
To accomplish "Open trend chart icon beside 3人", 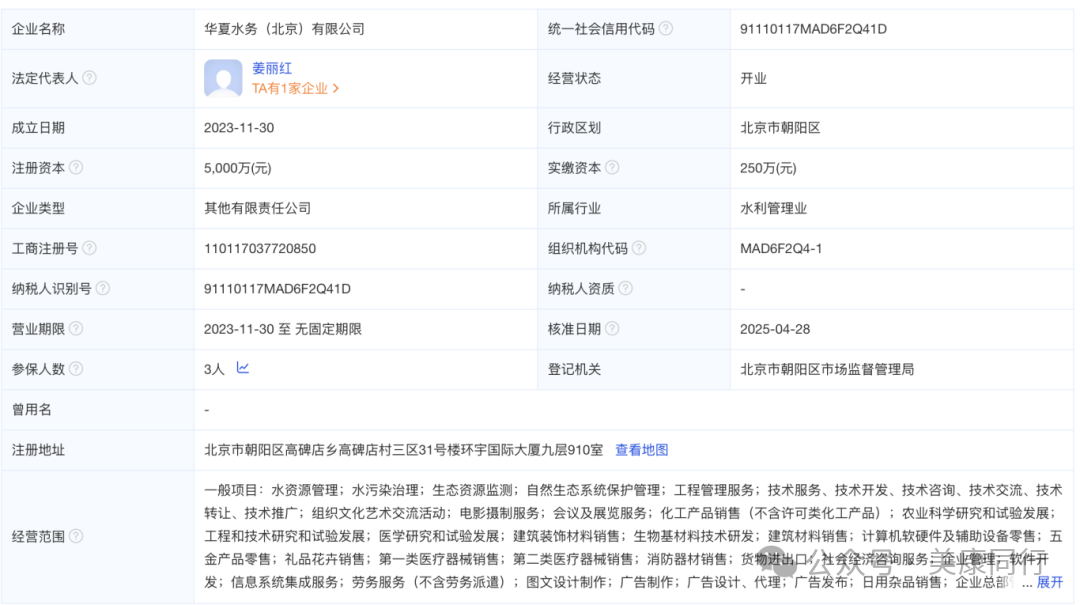I will click(243, 368).
